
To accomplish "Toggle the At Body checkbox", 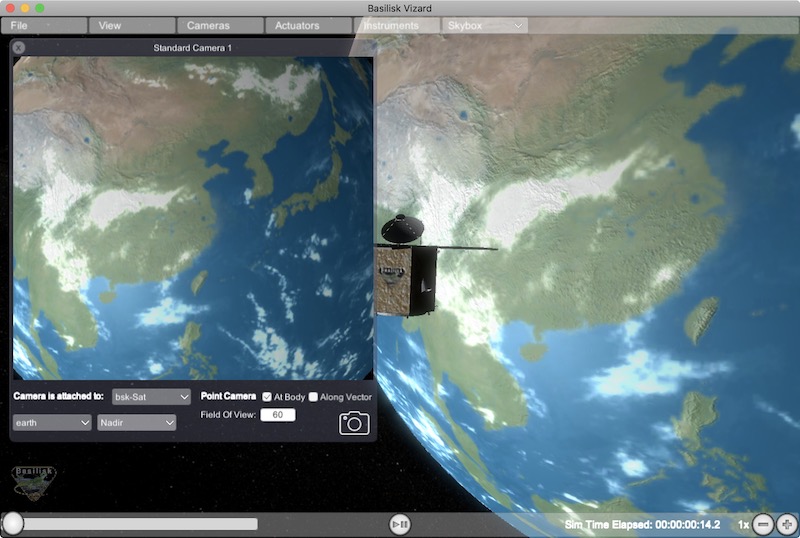I will 266,397.
